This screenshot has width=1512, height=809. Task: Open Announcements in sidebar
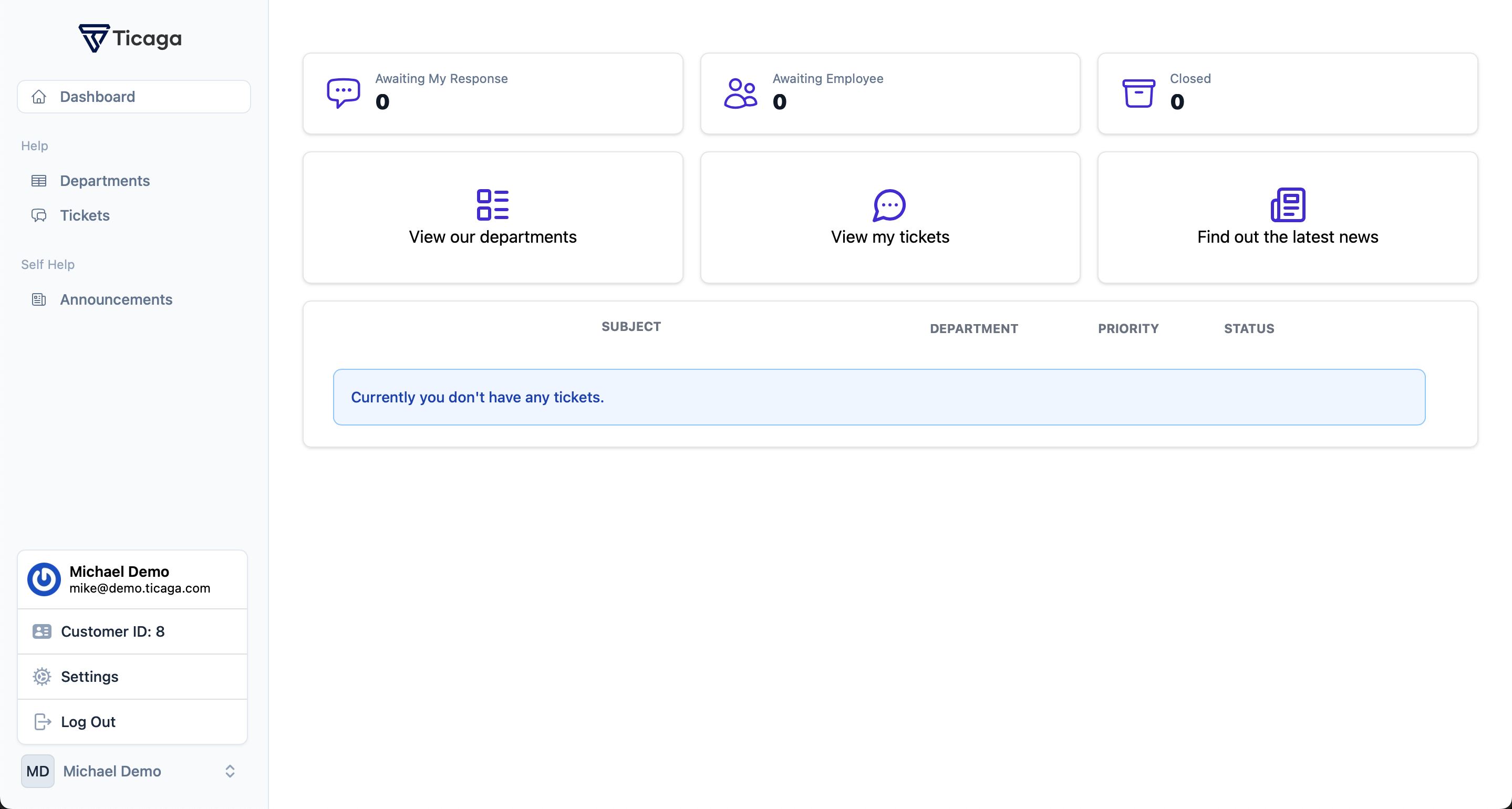pyautogui.click(x=134, y=299)
